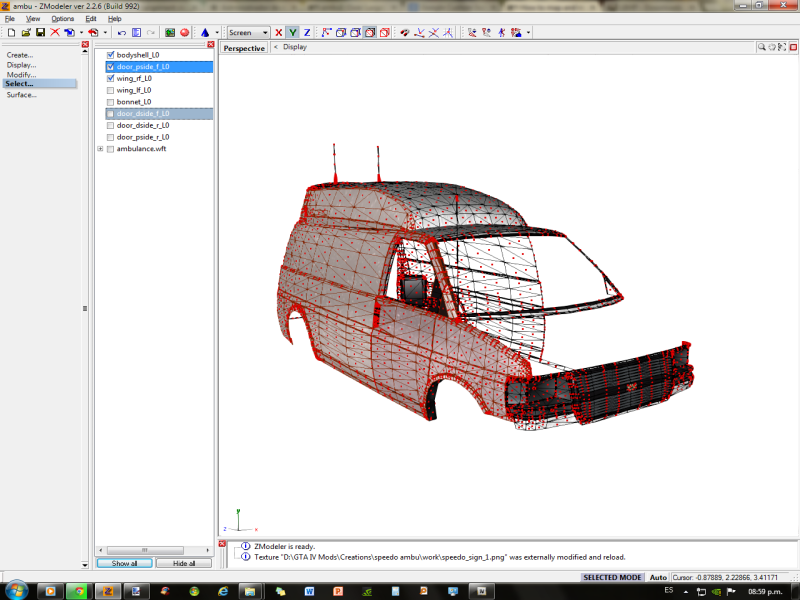Viewport: 800px width, 600px height.
Task: Toggle the Y axis constraint
Action: [x=293, y=33]
